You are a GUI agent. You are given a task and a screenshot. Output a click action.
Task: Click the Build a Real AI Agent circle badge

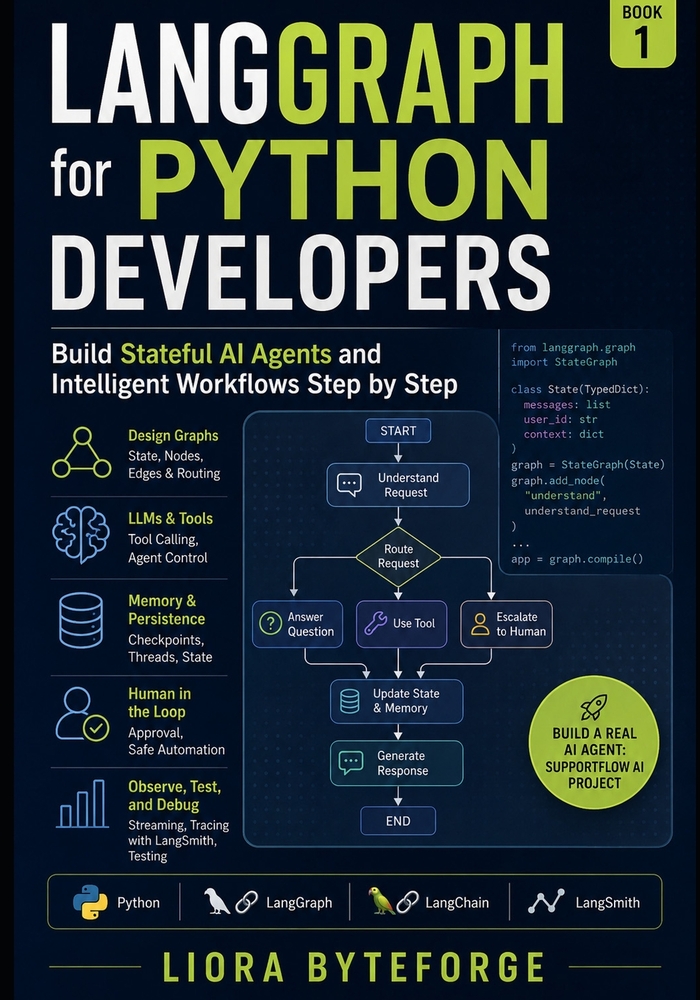point(594,742)
